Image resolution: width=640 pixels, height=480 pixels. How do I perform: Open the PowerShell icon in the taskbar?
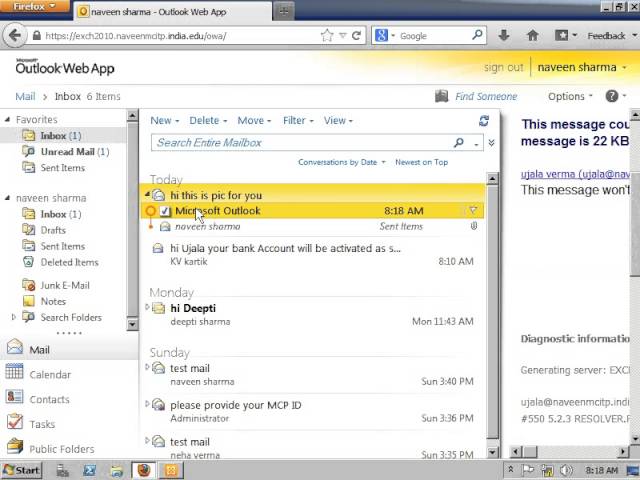pyautogui.click(x=89, y=470)
